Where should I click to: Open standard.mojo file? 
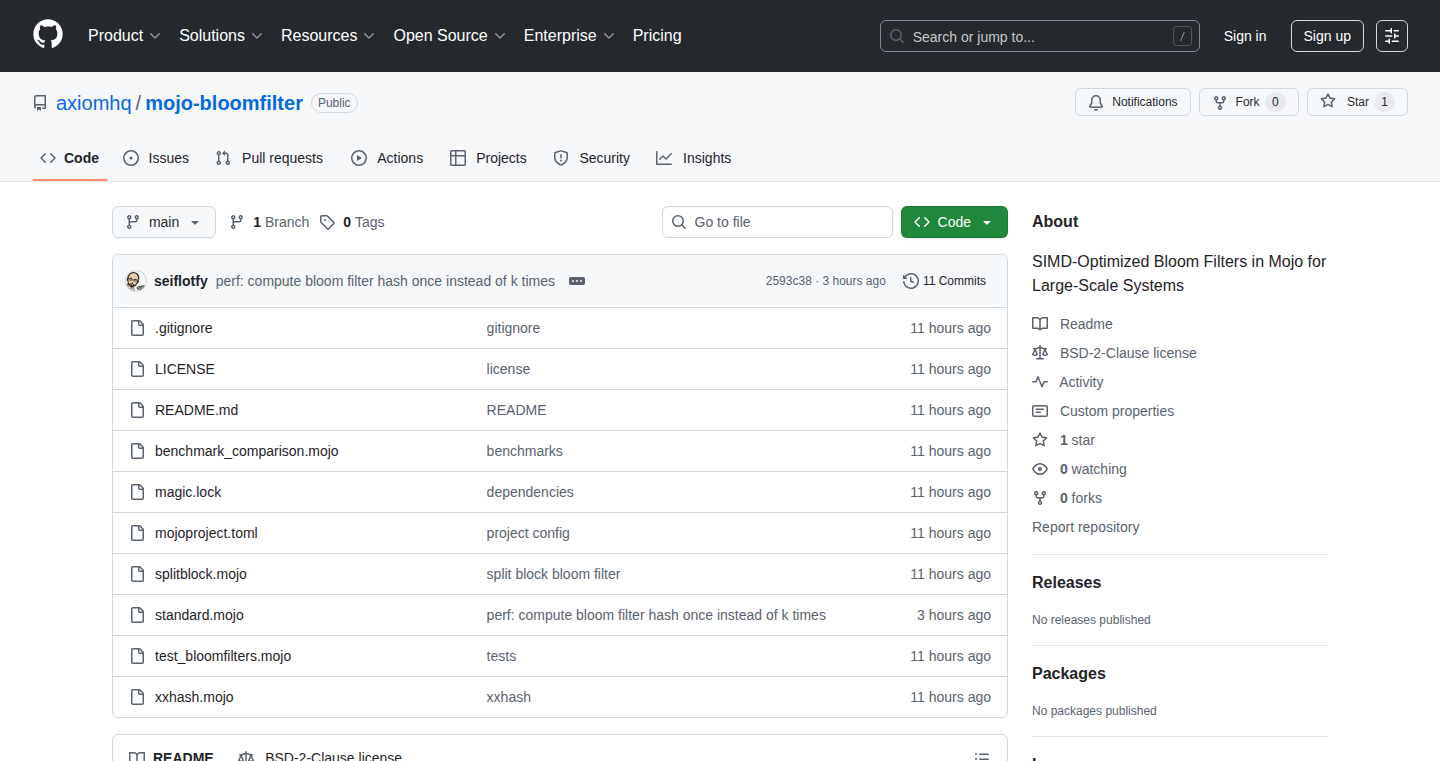pyautogui.click(x=199, y=615)
